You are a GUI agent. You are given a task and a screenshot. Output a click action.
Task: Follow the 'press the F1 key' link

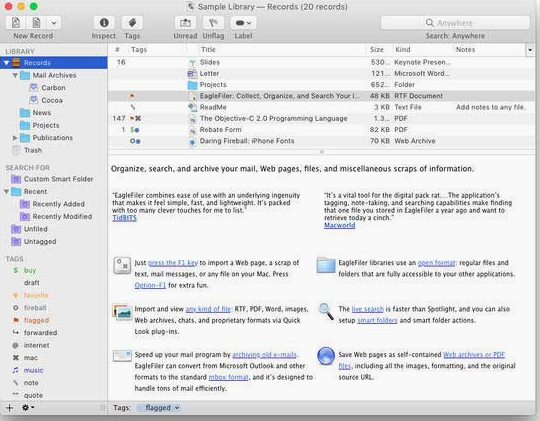point(173,263)
